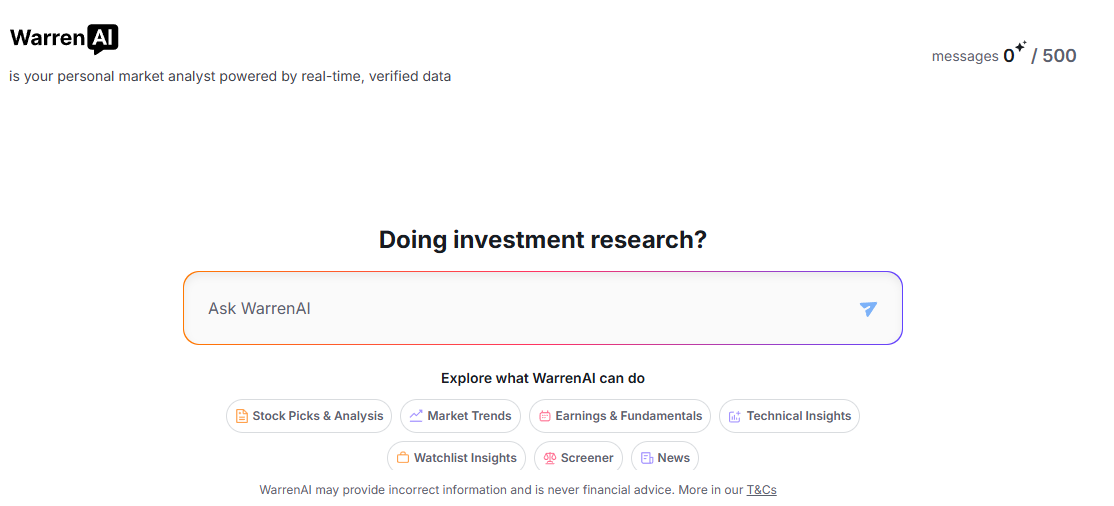This screenshot has width=1114, height=506.
Task: Select the Stock Picks & Analysis chip
Action: click(309, 416)
